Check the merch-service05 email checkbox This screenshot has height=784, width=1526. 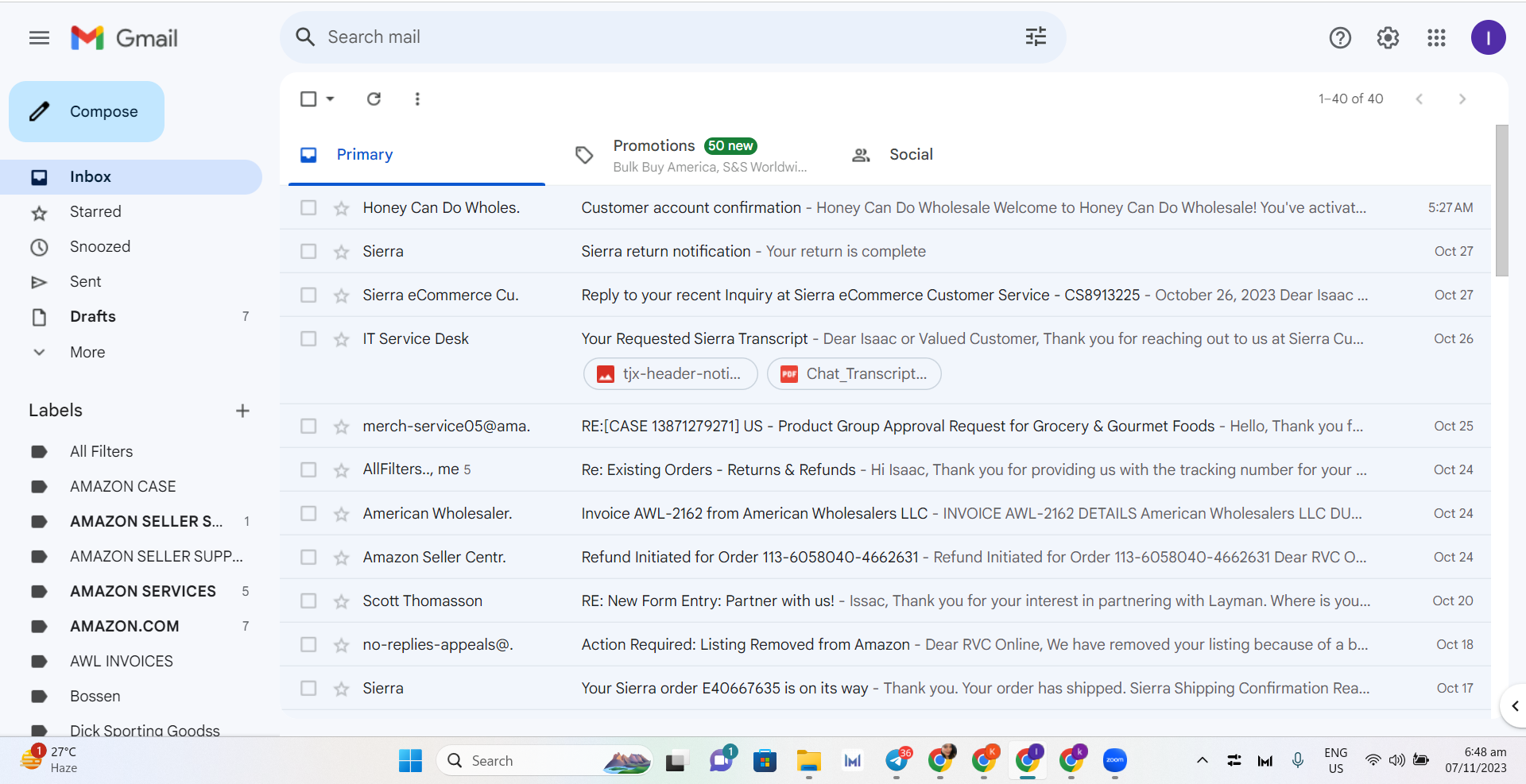pos(308,426)
